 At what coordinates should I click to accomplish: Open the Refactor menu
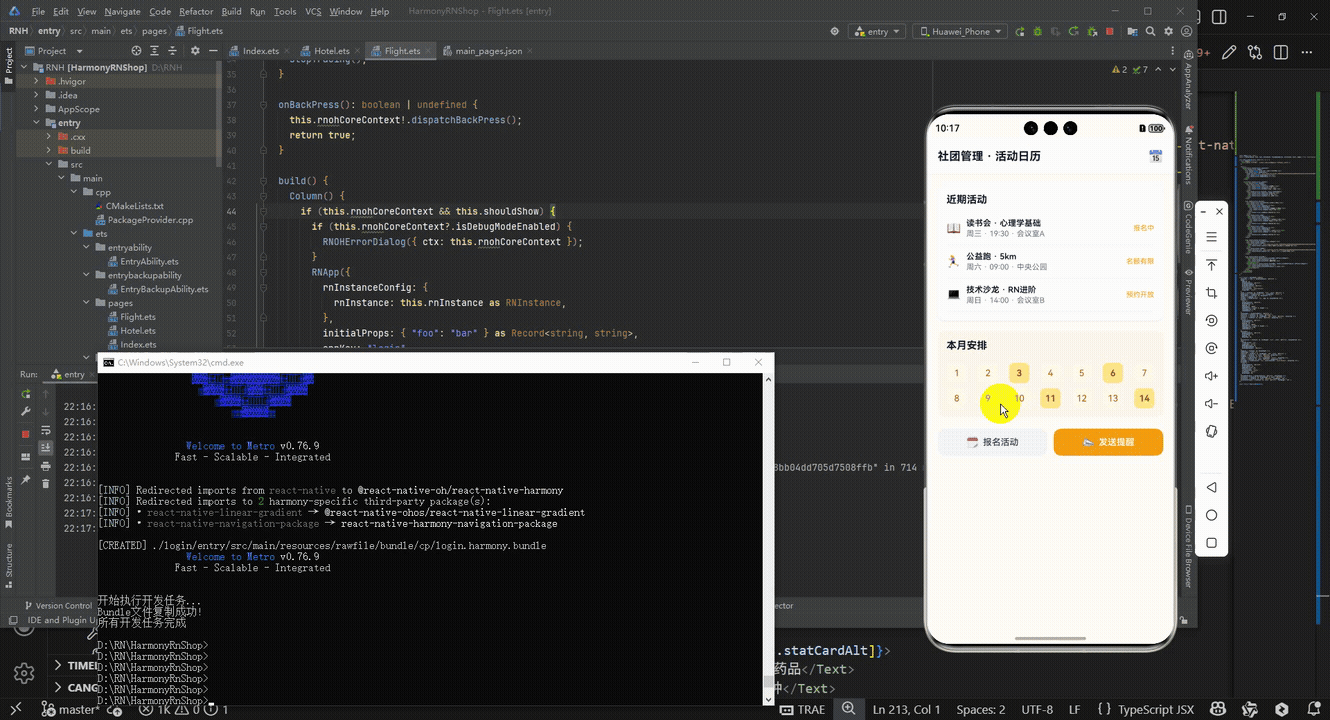196,12
